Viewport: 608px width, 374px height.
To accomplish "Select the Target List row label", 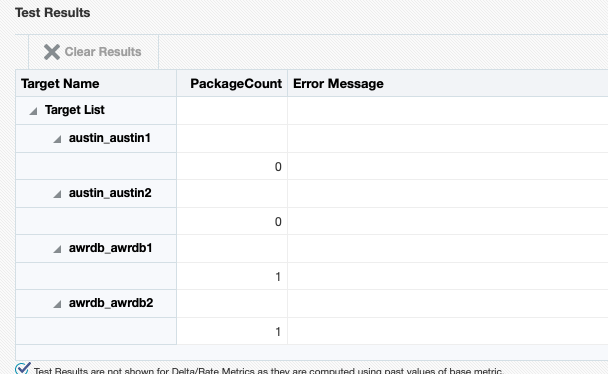I will (75, 110).
